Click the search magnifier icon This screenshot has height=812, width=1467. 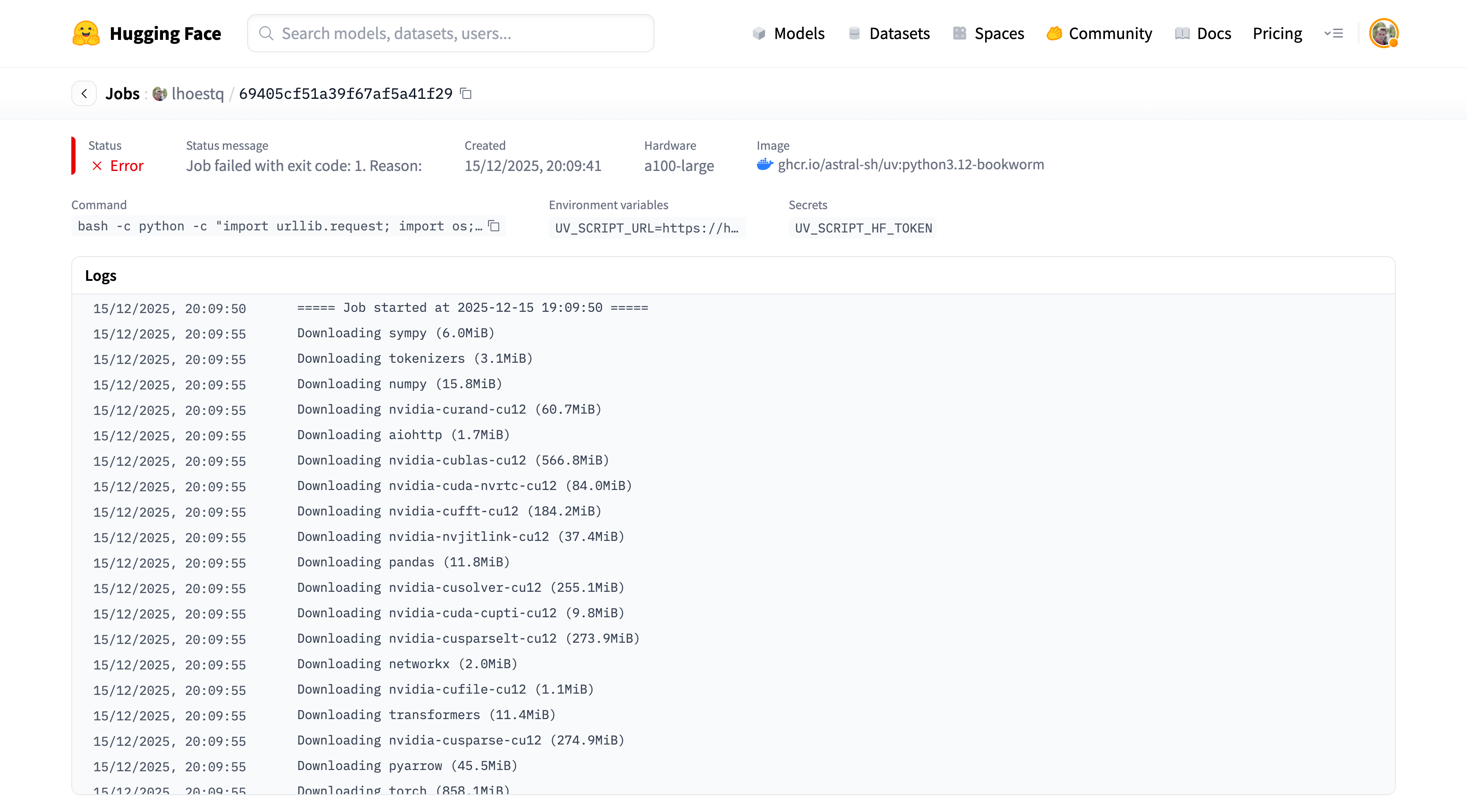(266, 33)
